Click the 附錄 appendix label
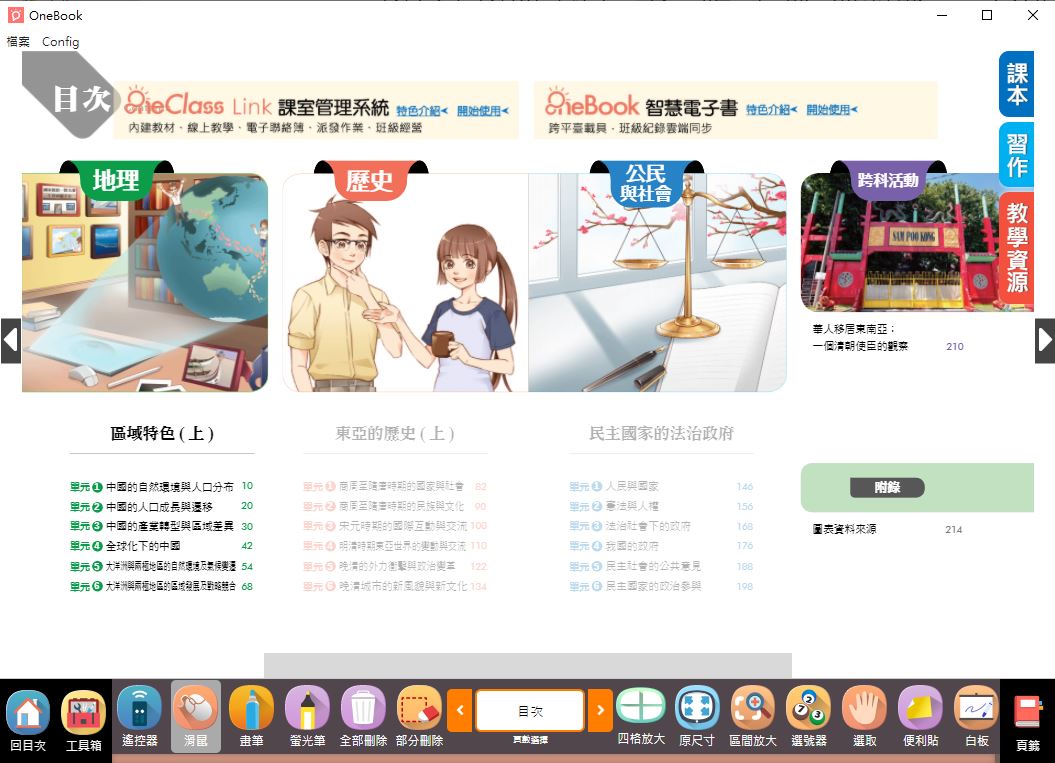The image size is (1055, 763). pos(887,487)
